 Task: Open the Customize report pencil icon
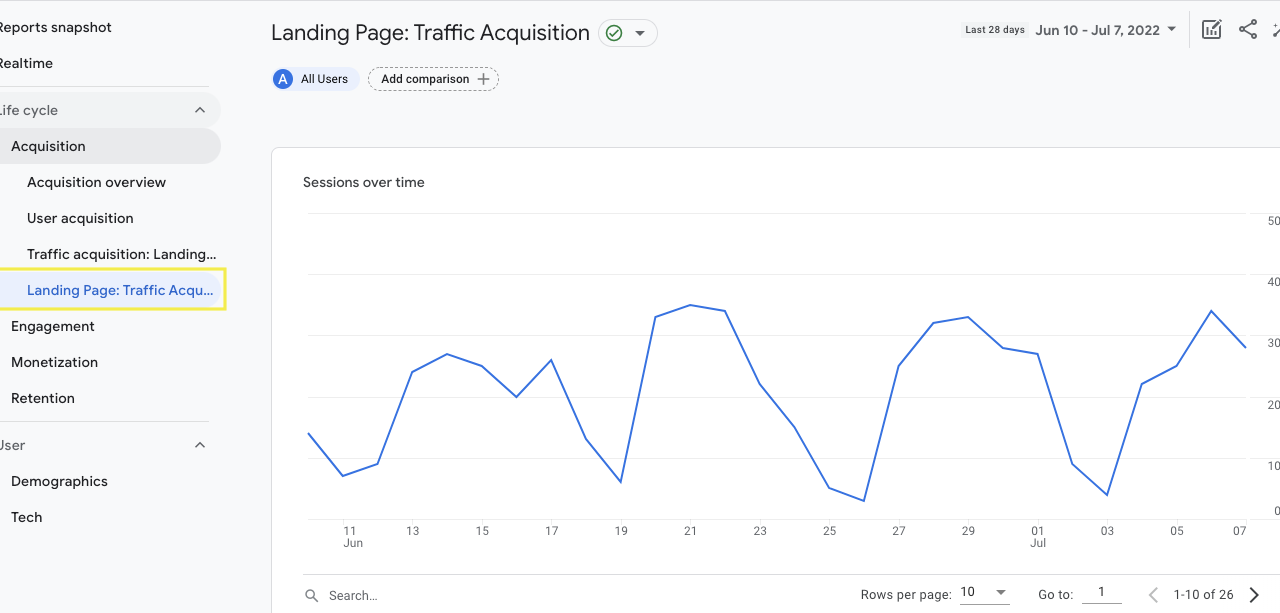pos(1211,30)
